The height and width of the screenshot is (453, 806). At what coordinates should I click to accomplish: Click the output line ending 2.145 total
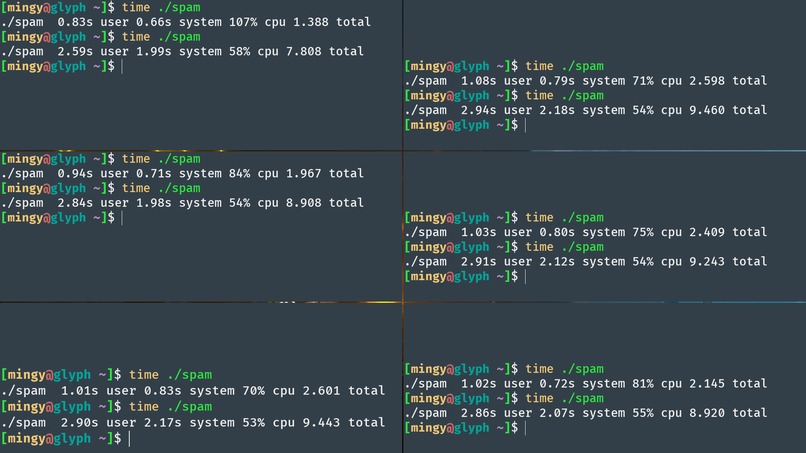click(585, 384)
